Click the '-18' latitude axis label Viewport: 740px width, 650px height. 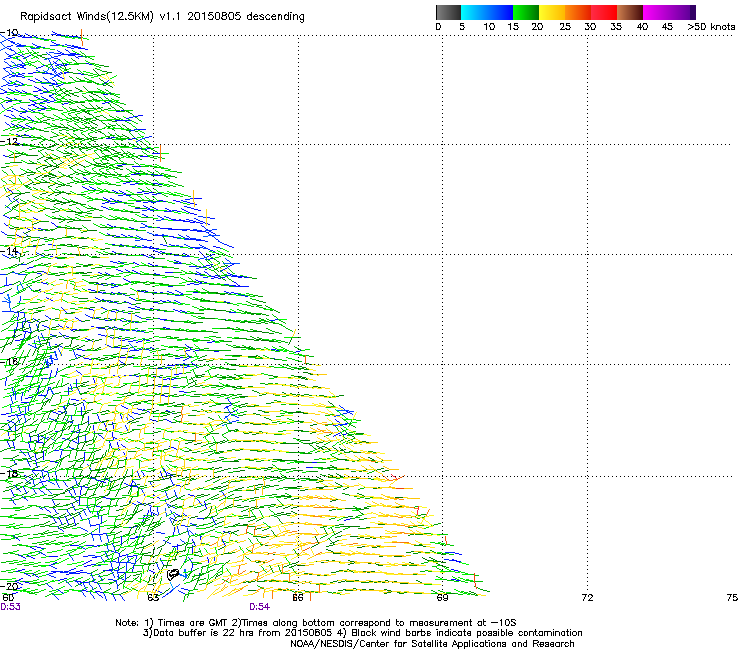[9, 473]
